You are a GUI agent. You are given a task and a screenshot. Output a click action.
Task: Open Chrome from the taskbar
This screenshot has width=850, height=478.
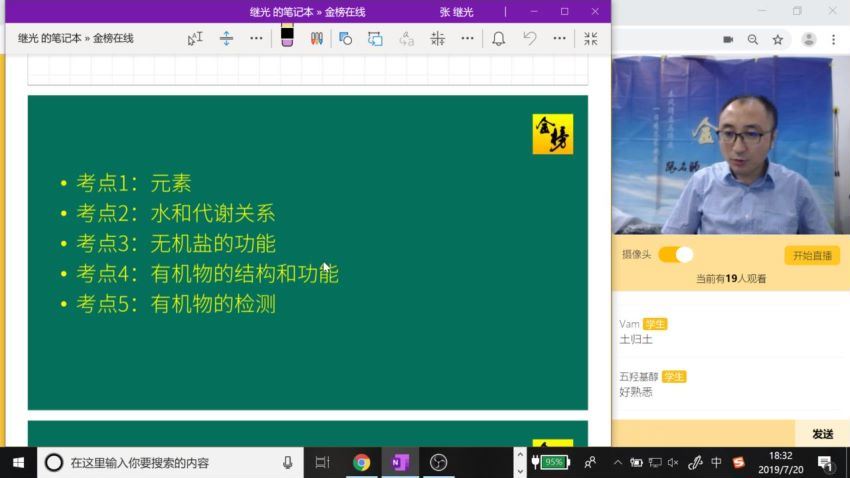[362, 462]
